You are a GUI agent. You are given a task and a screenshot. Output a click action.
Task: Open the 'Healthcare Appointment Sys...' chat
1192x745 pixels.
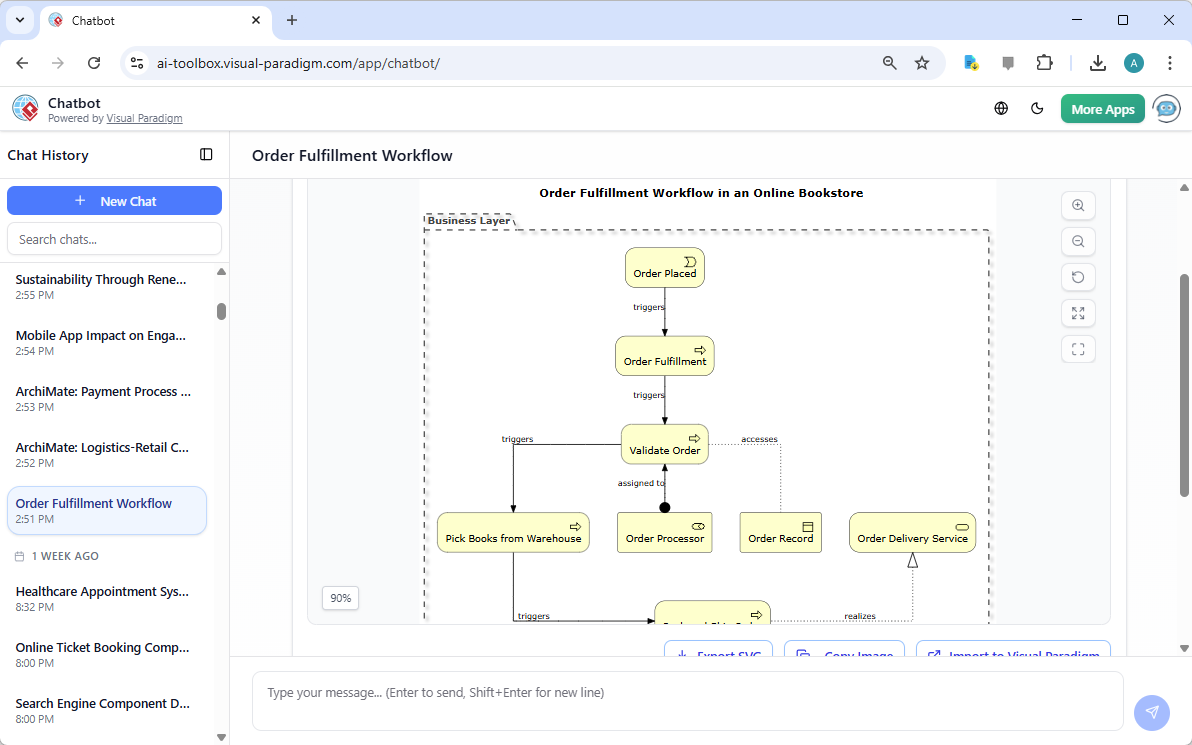pyautogui.click(x=102, y=591)
